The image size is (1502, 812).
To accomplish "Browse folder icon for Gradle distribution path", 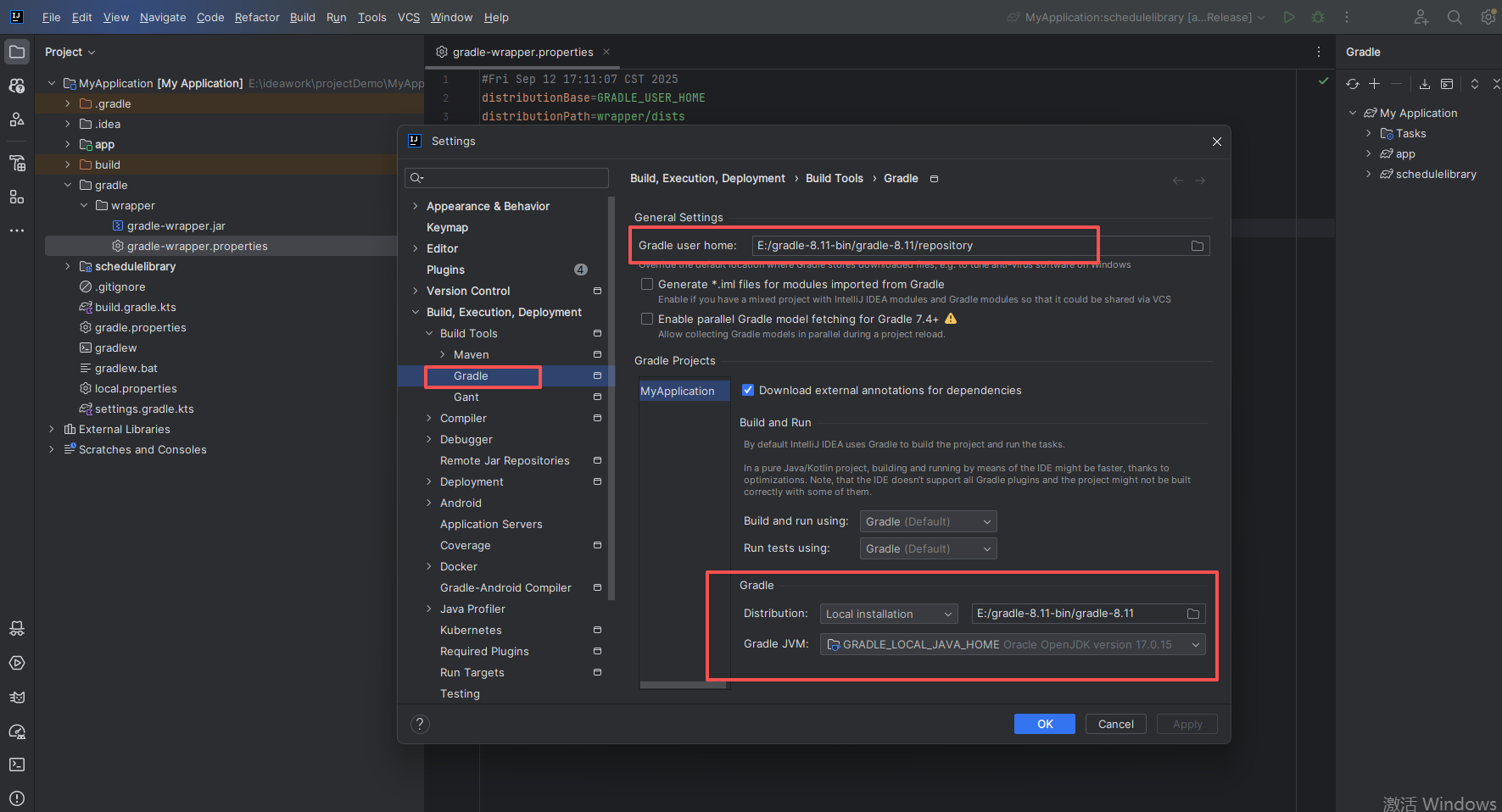I will click(x=1193, y=614).
